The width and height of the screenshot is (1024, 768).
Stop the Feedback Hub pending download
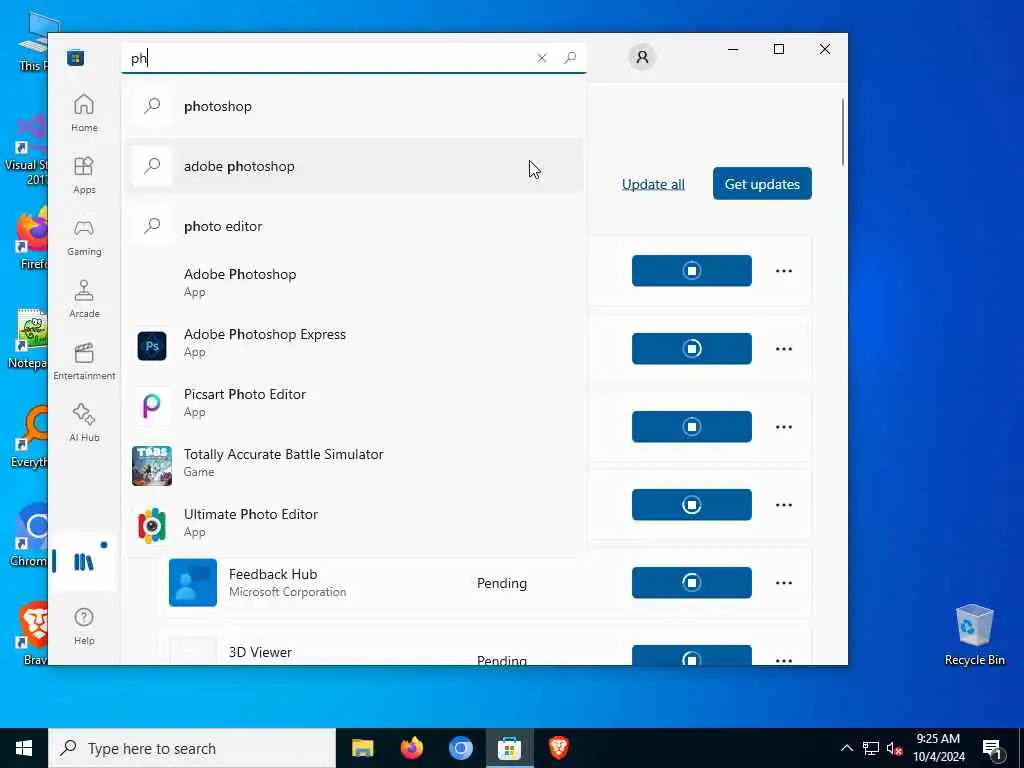pos(692,583)
